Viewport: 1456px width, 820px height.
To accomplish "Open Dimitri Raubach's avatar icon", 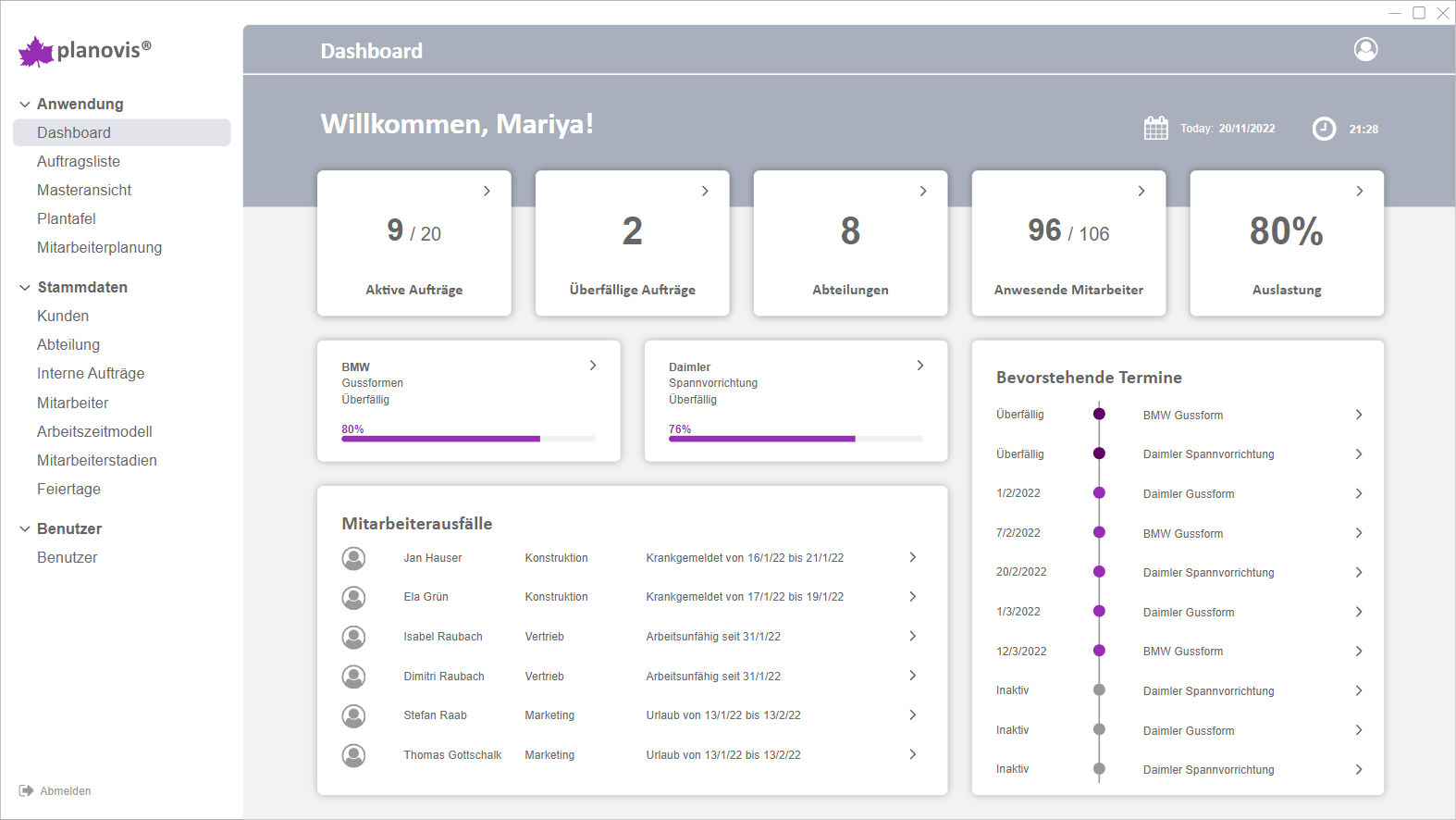I will [353, 677].
